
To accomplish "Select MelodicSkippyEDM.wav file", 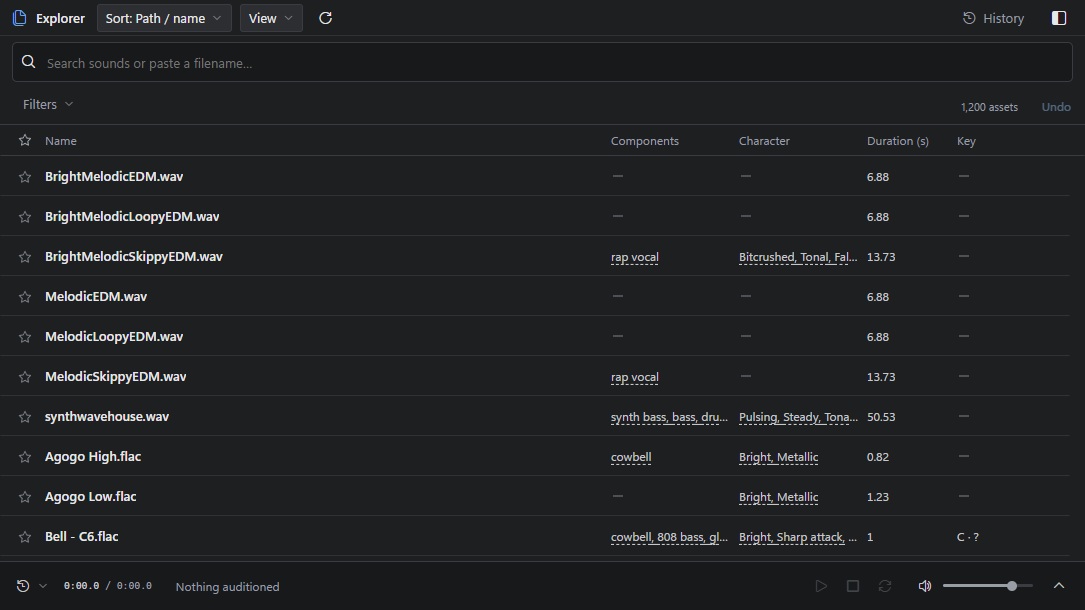I will click(x=116, y=377).
